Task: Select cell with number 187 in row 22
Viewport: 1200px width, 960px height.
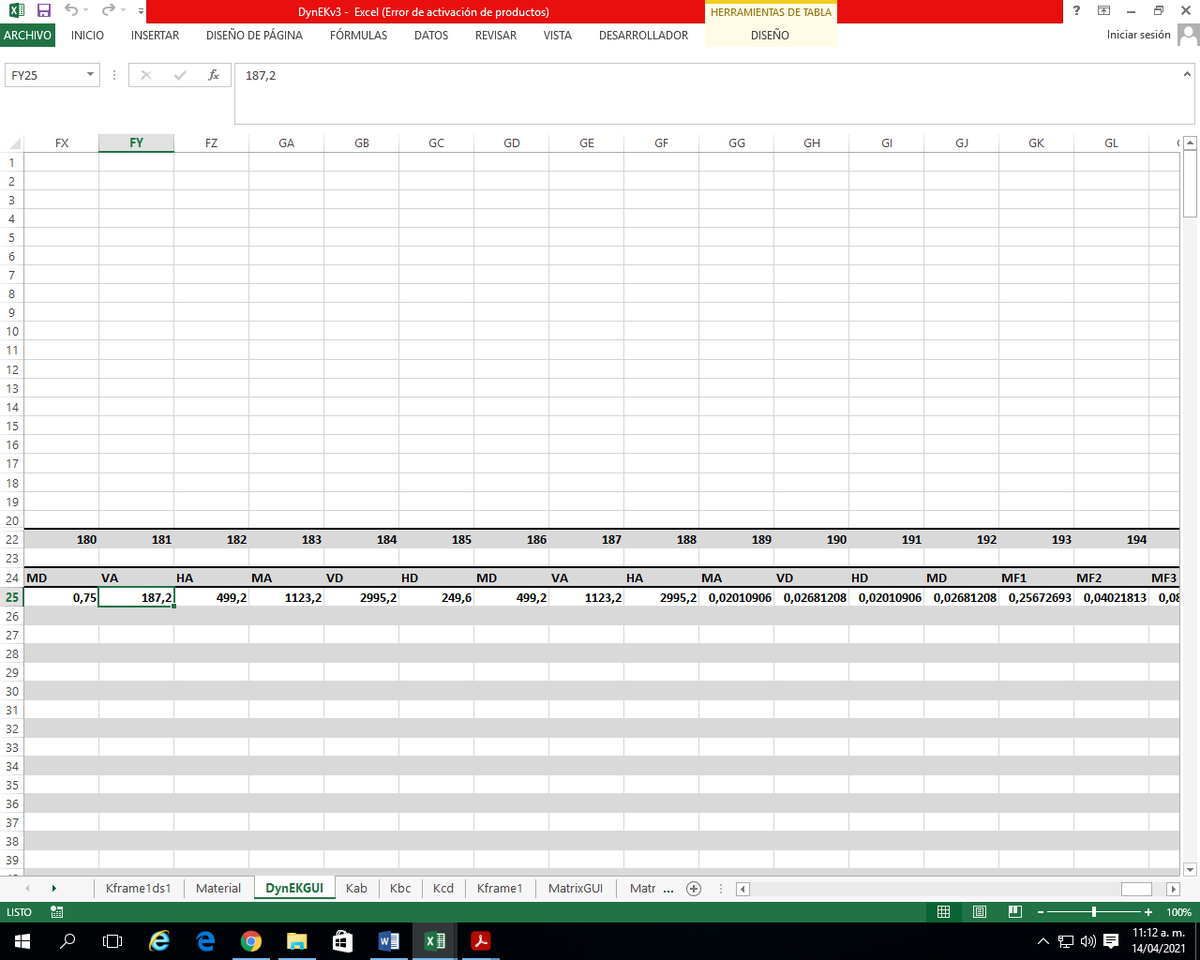Action: [x=586, y=539]
